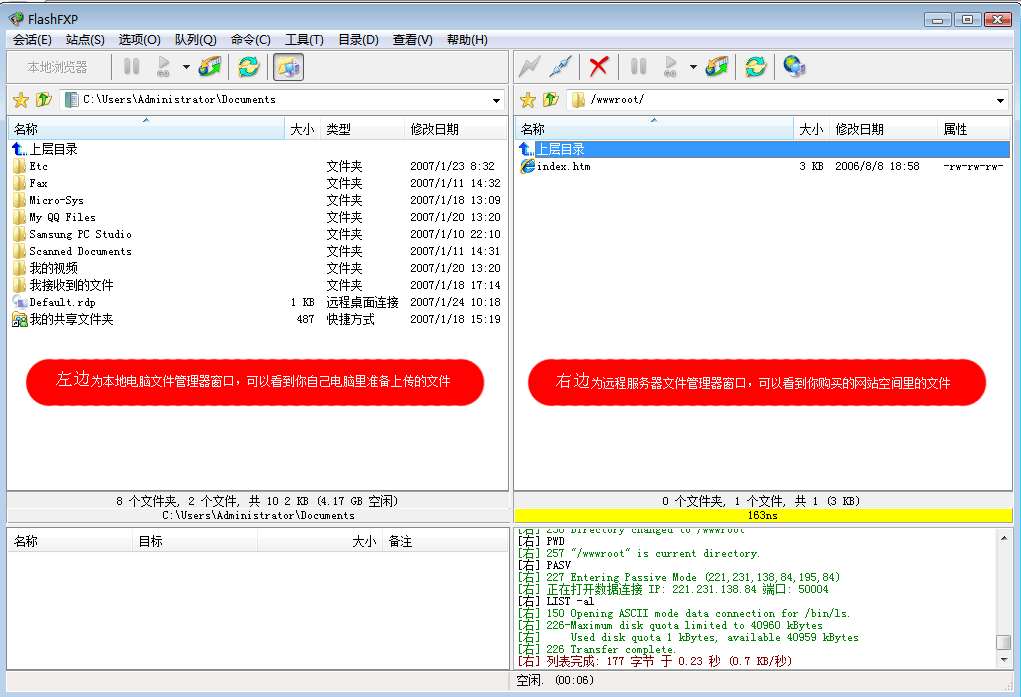
Task: Click the disconnect plug icon in remote toolbar
Action: 561,67
